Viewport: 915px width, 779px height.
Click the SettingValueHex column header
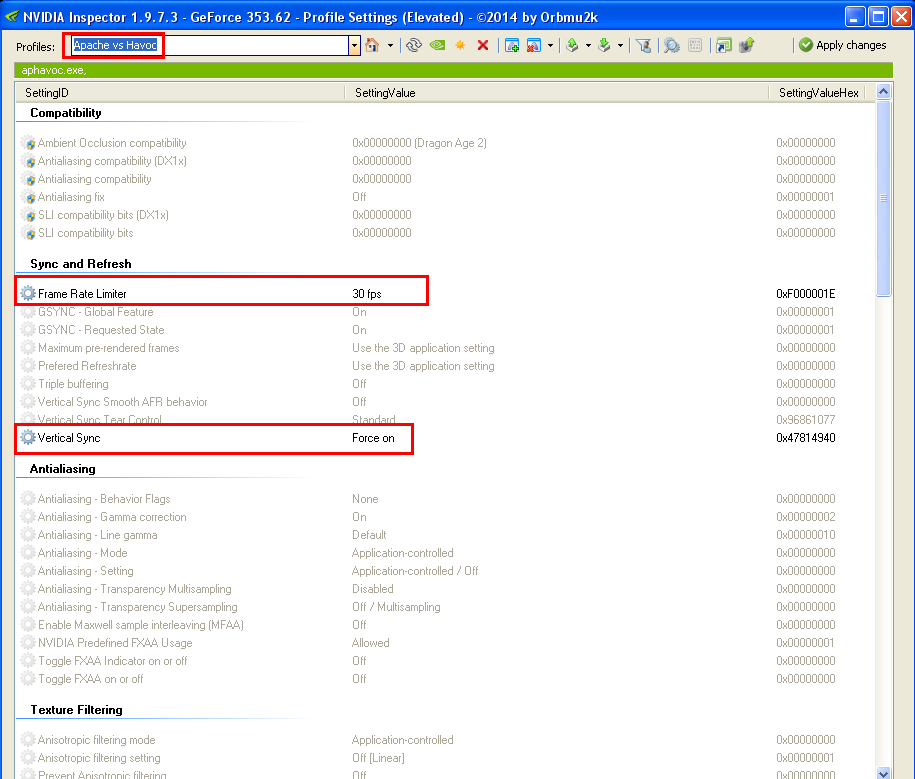pos(819,93)
